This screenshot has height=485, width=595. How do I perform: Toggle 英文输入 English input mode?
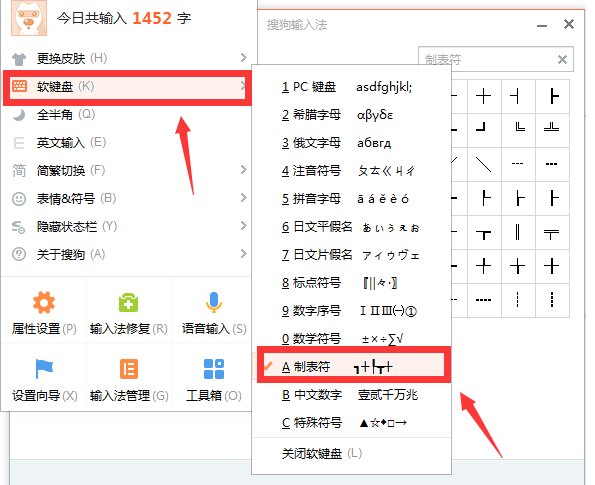click(127, 143)
